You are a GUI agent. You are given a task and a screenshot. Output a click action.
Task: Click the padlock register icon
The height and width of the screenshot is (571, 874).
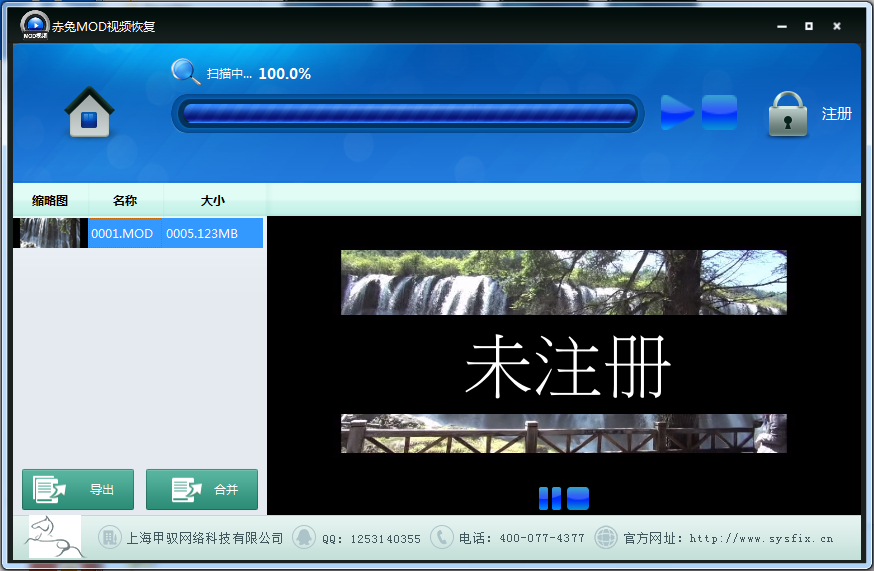[x=788, y=114]
